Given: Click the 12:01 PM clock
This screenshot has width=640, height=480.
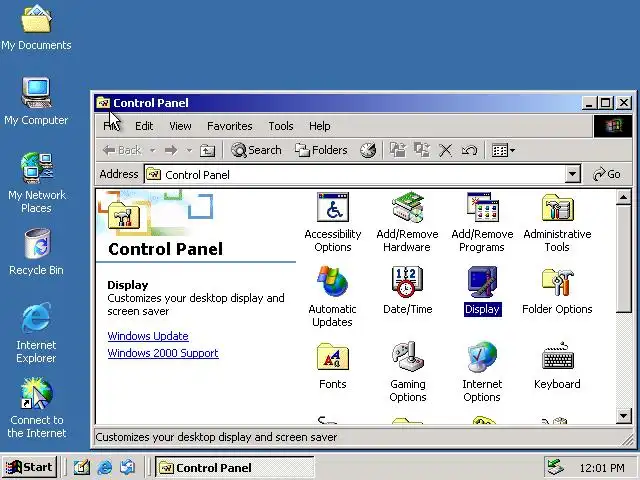Looking at the screenshot, I should pos(602,468).
